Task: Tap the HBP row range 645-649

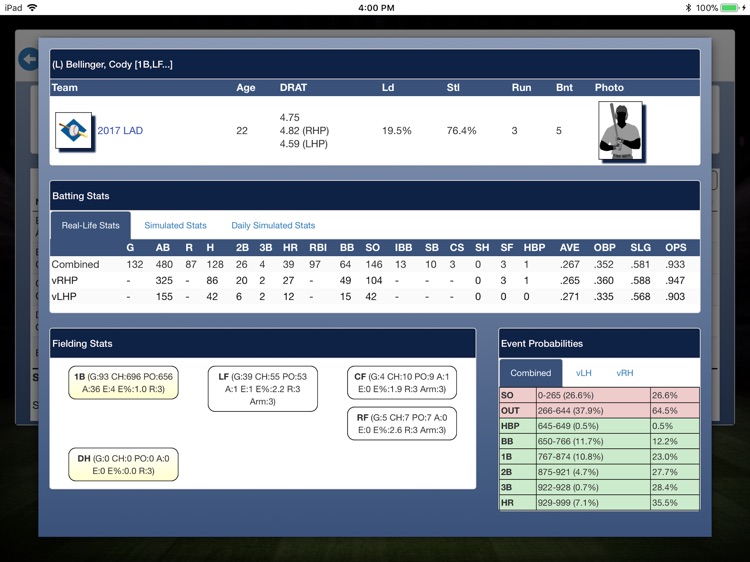Action: click(x=568, y=426)
